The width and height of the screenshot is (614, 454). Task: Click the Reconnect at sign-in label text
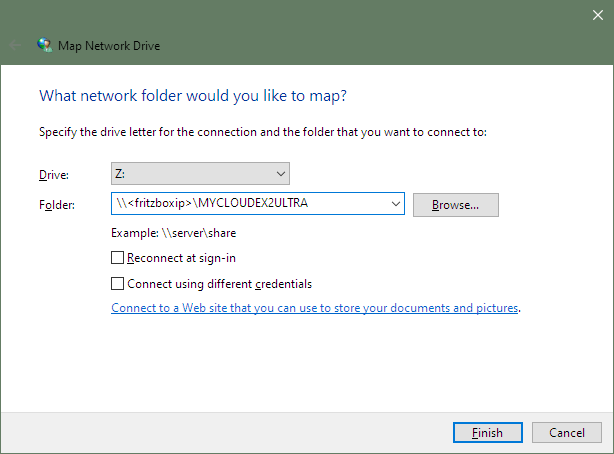coord(181,258)
